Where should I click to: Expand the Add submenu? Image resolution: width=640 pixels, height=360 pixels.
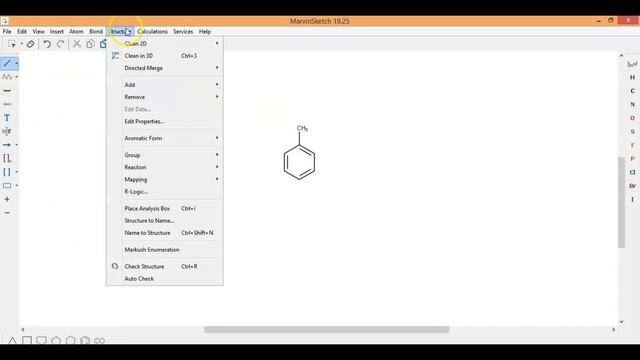point(164,84)
